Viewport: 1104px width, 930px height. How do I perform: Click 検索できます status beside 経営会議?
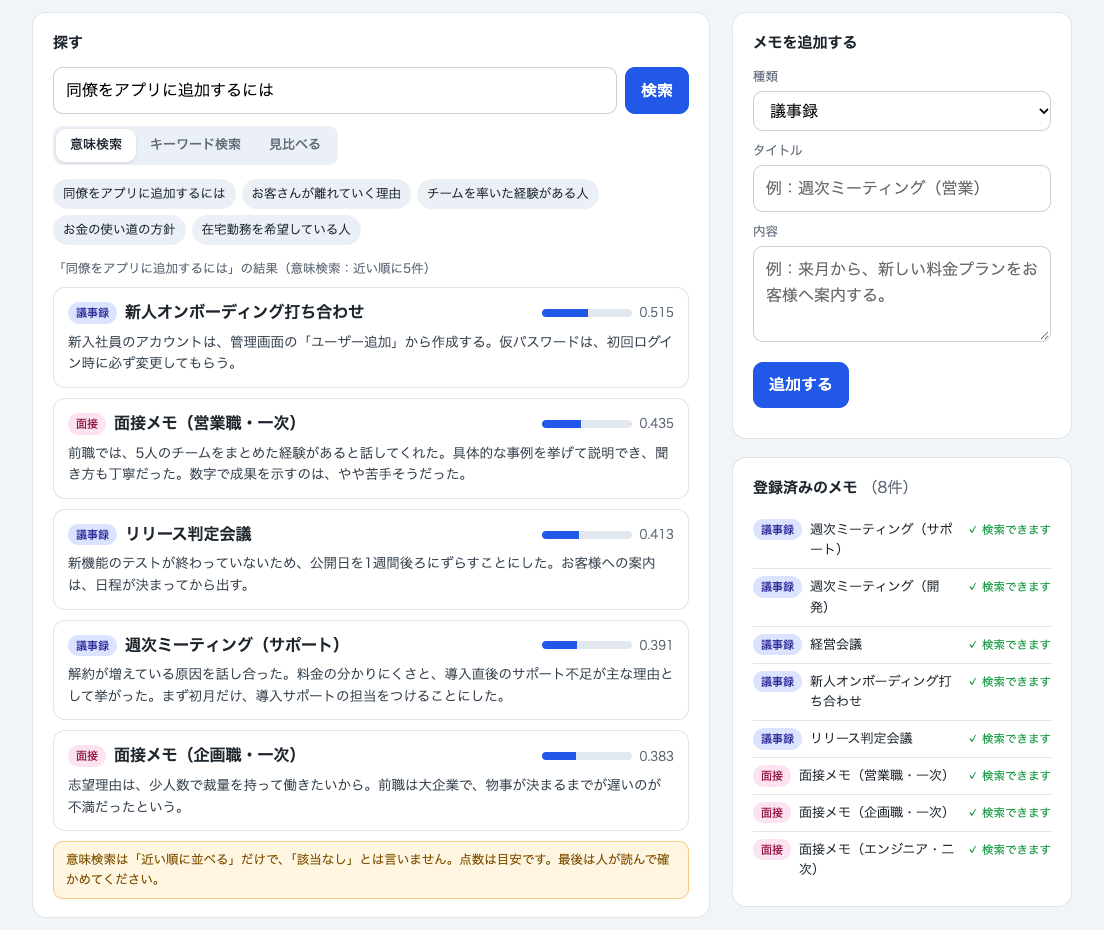[x=1010, y=644]
